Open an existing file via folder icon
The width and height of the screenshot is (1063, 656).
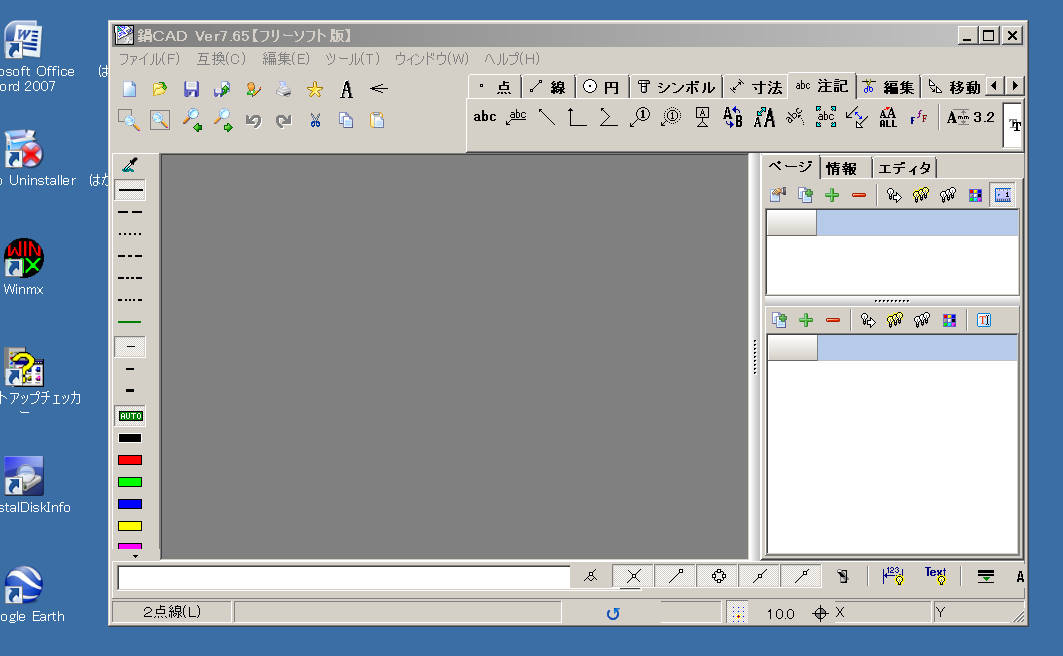click(160, 89)
